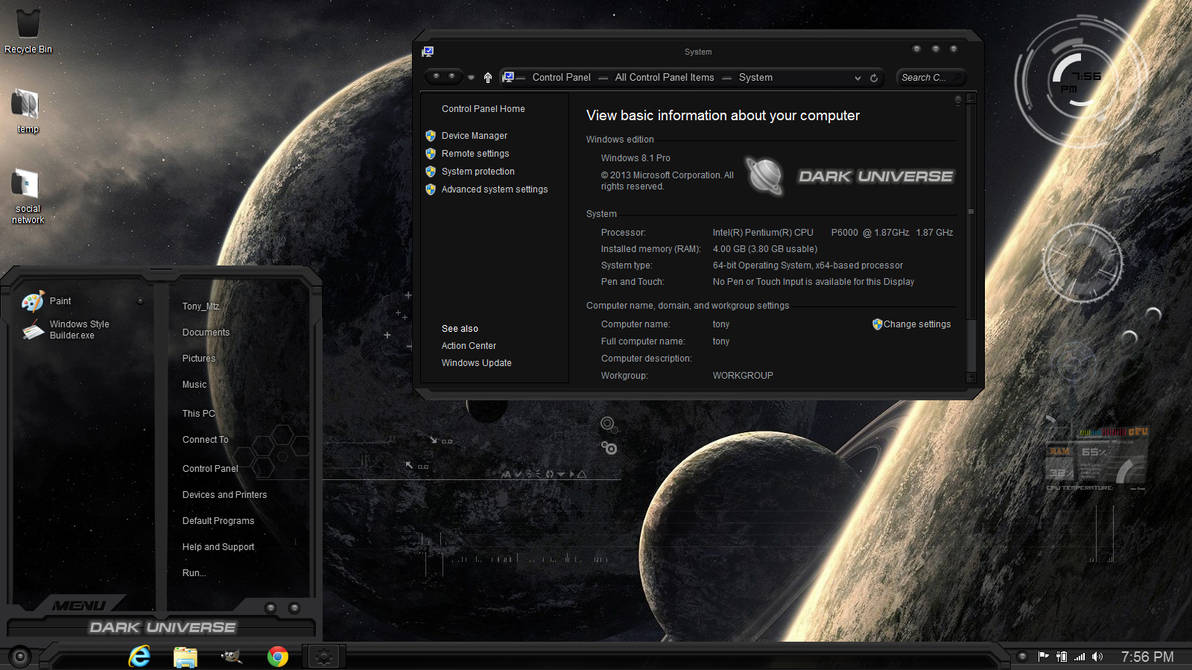Open Change settings for computer name
This screenshot has height=670, width=1192.
(911, 324)
